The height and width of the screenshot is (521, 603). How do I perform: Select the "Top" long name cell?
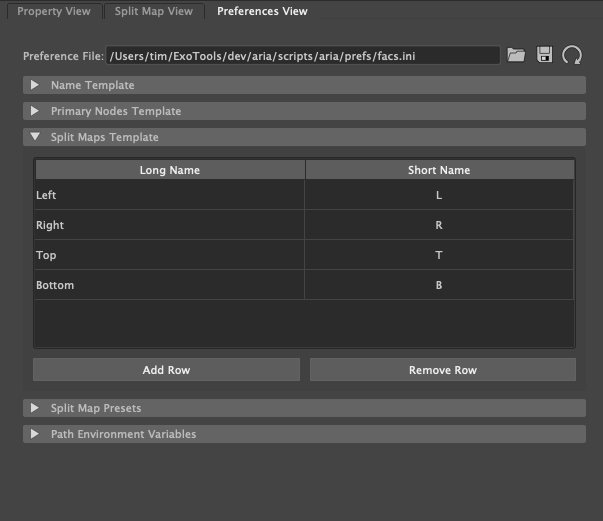(x=170, y=255)
